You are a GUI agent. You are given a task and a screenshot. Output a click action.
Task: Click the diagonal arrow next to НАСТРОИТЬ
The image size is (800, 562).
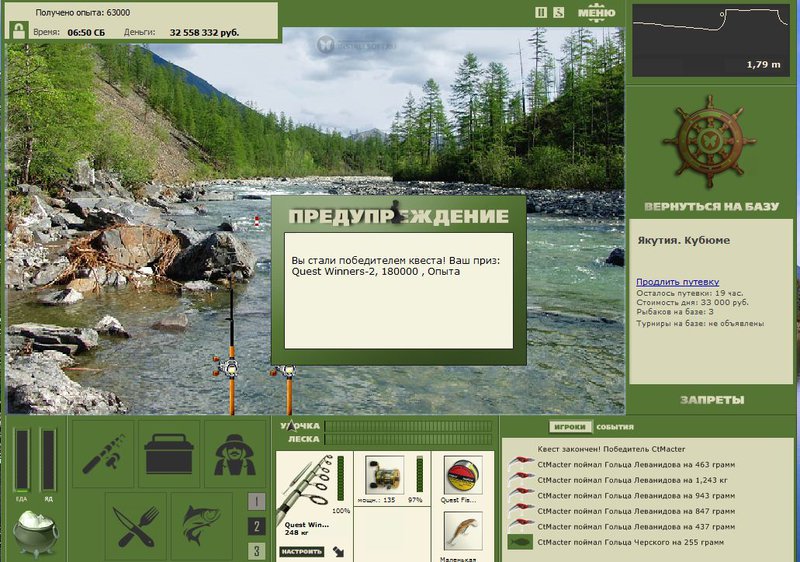338,551
